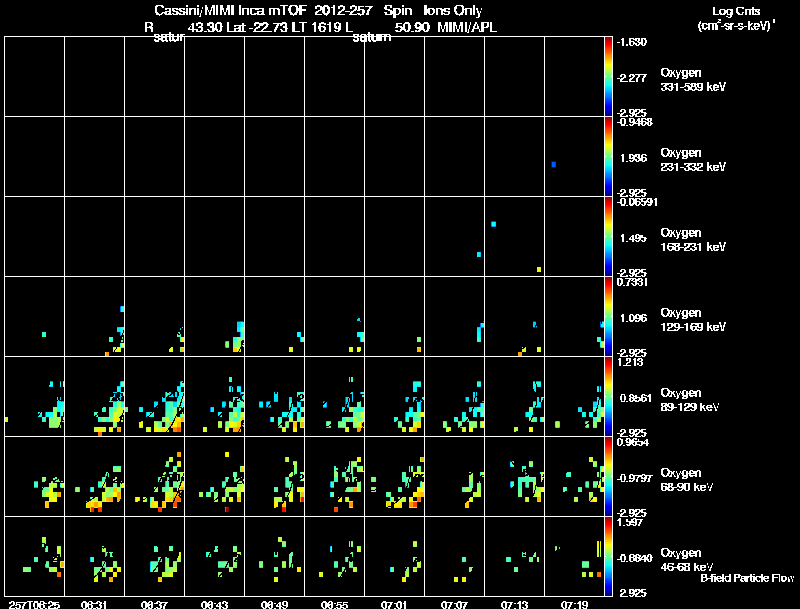Click the 'Oxygen 231-332 keV' row label
Viewport: 800px width, 609px height.
[x=693, y=160]
